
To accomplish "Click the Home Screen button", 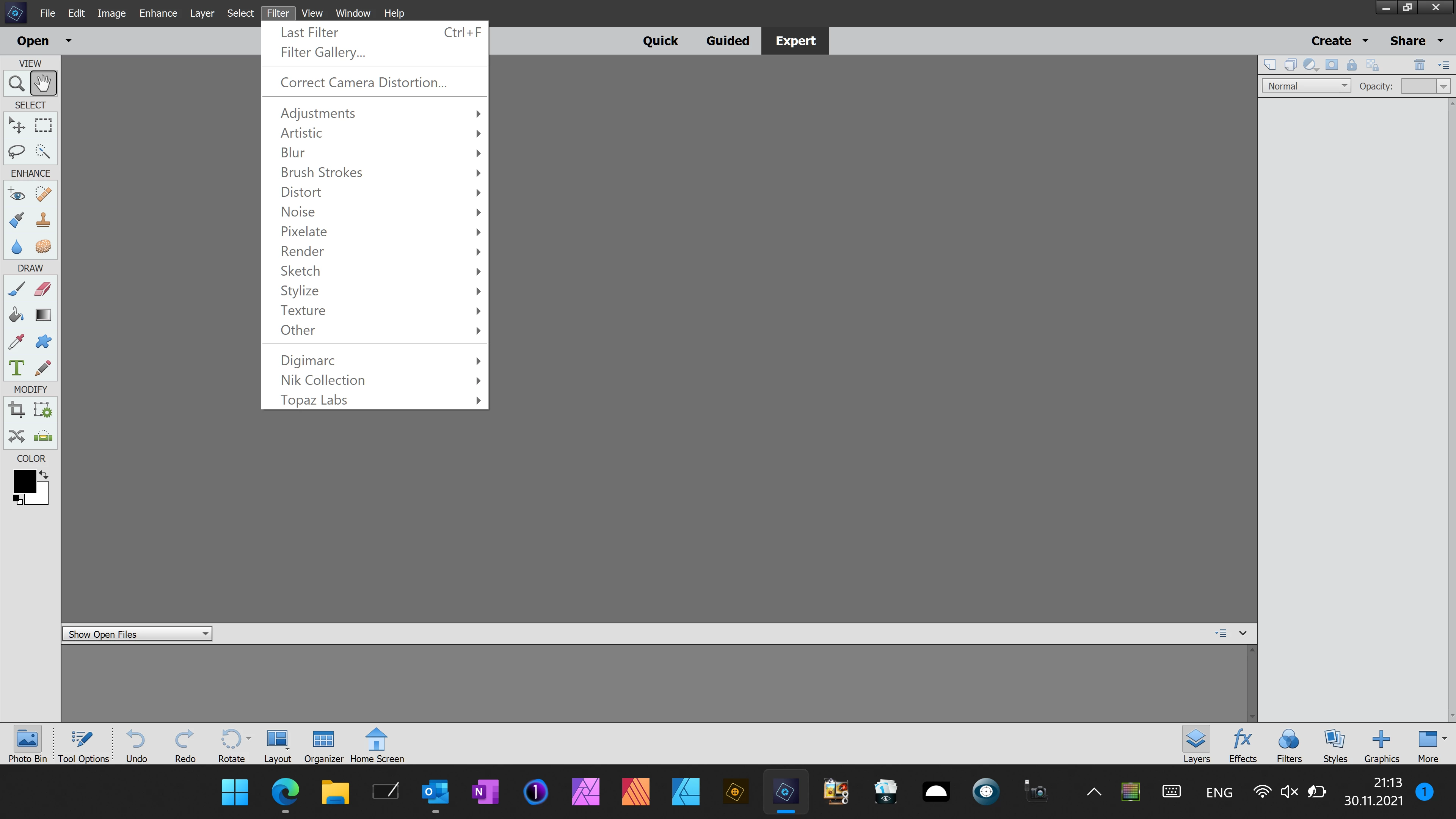I will coord(377,745).
